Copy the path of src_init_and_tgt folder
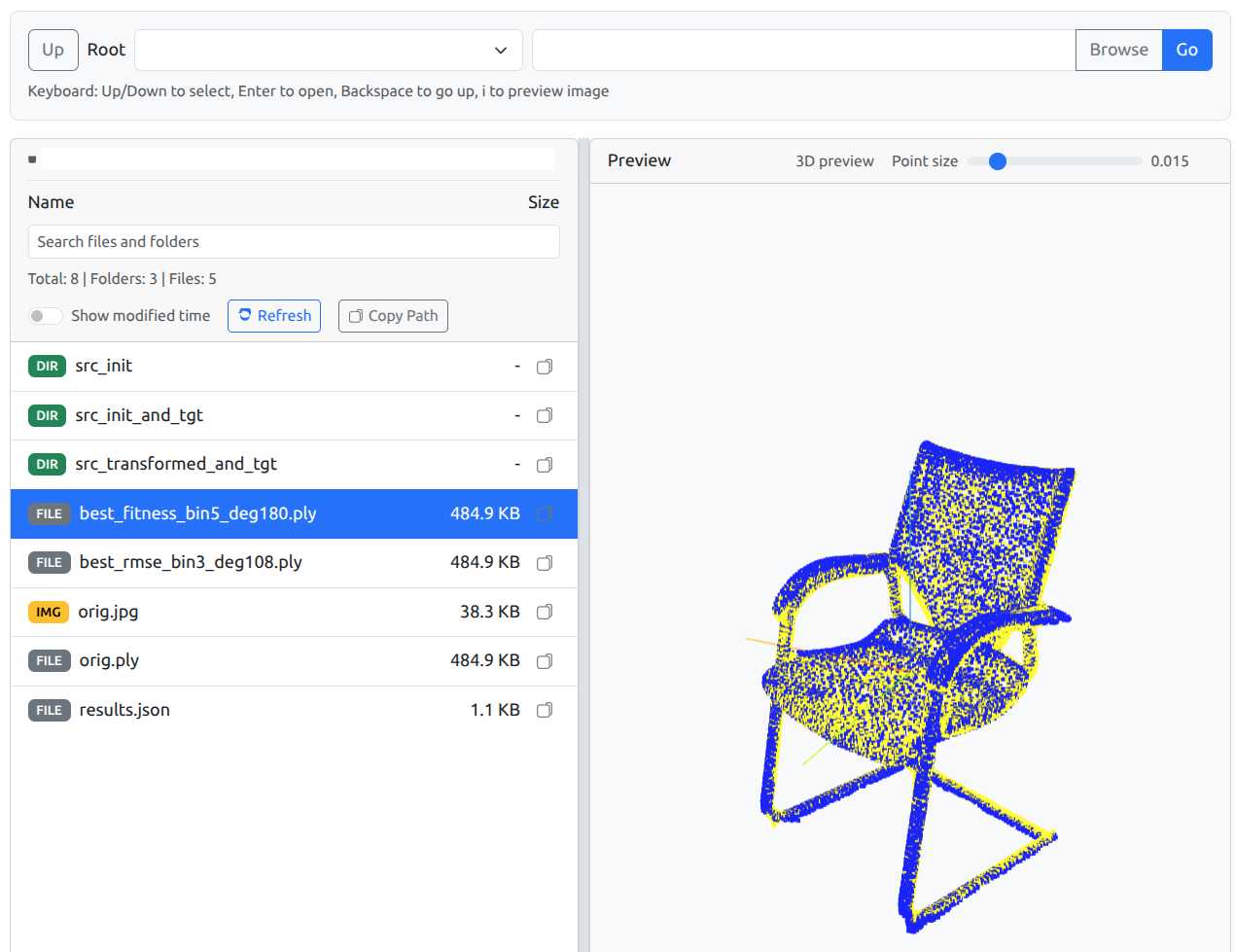 coord(544,415)
